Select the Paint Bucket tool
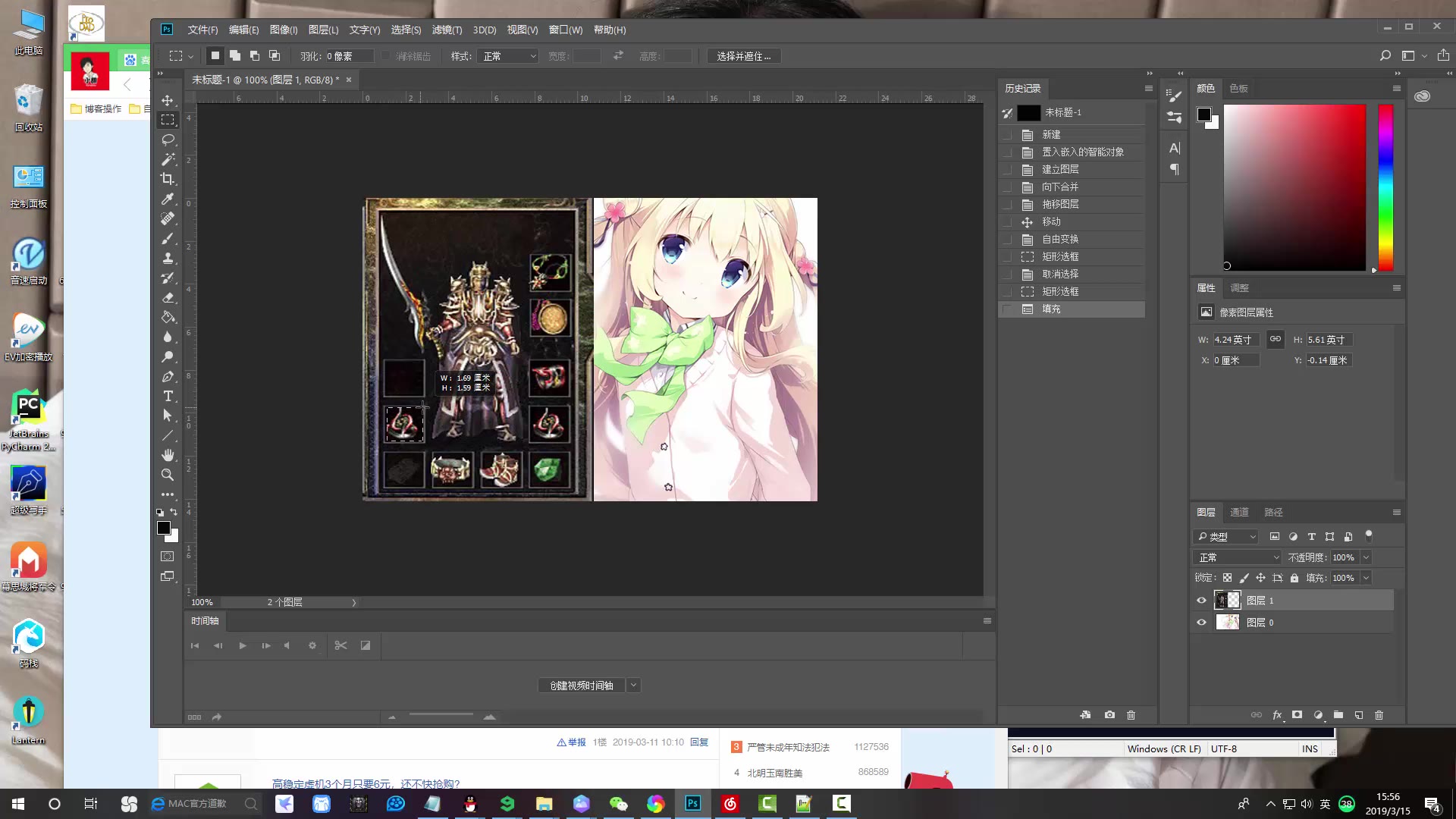This screenshot has width=1456, height=819. (x=168, y=317)
